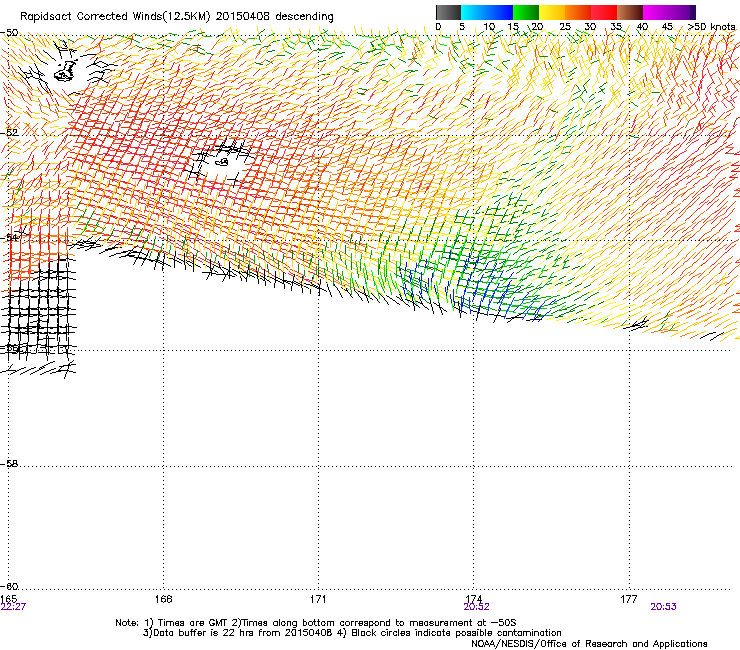The height and width of the screenshot is (650, 740).
Task: Click the red 30-35 knots legend color
Action: pyautogui.click(x=604, y=12)
